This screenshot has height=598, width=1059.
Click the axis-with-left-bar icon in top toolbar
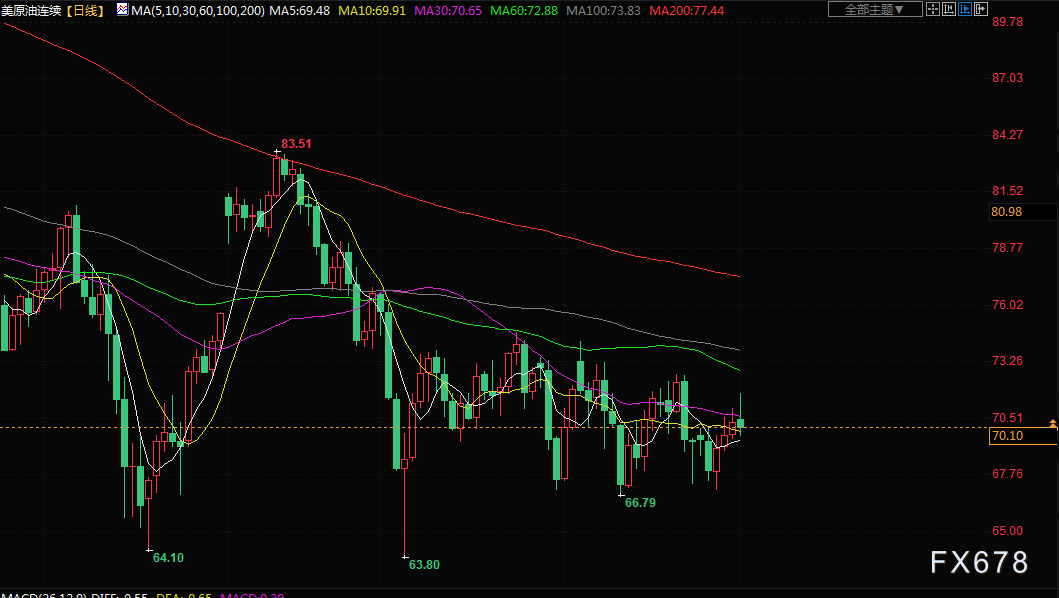[x=949, y=9]
